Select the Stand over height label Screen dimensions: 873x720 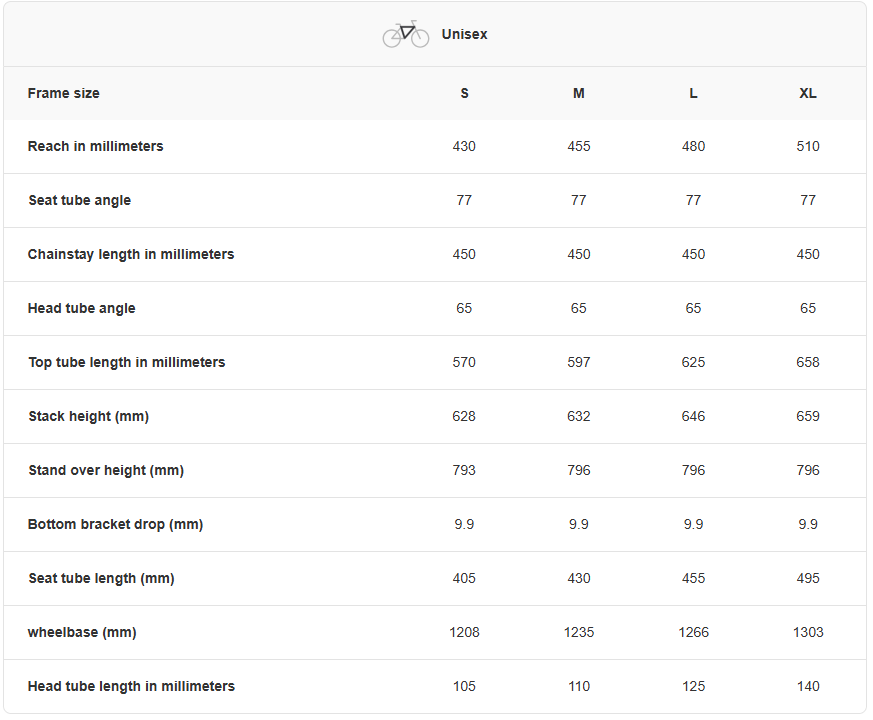pos(106,470)
